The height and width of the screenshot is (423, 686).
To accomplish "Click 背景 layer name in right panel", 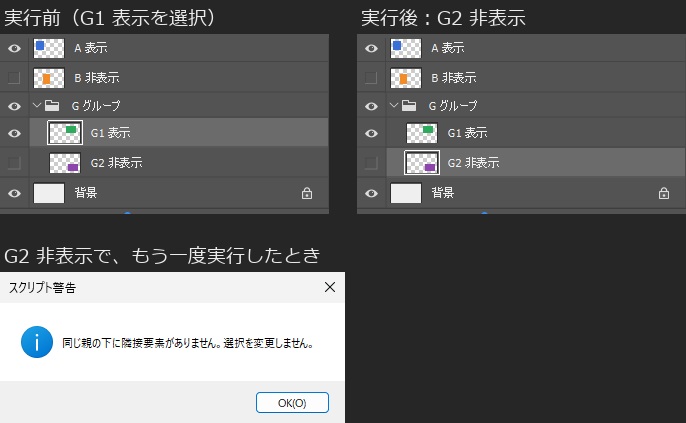I will tap(443, 192).
